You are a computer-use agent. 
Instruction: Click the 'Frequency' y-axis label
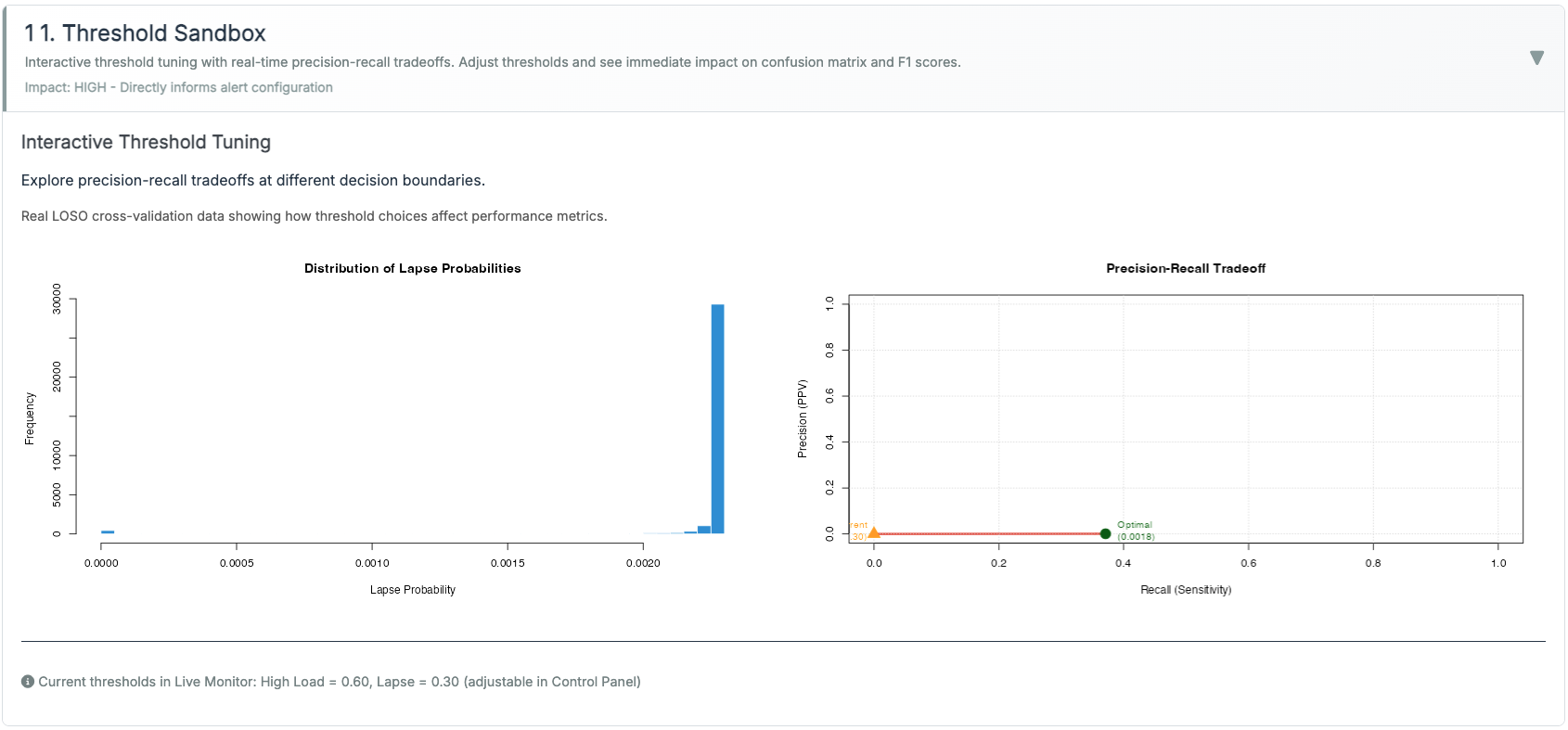tap(30, 418)
